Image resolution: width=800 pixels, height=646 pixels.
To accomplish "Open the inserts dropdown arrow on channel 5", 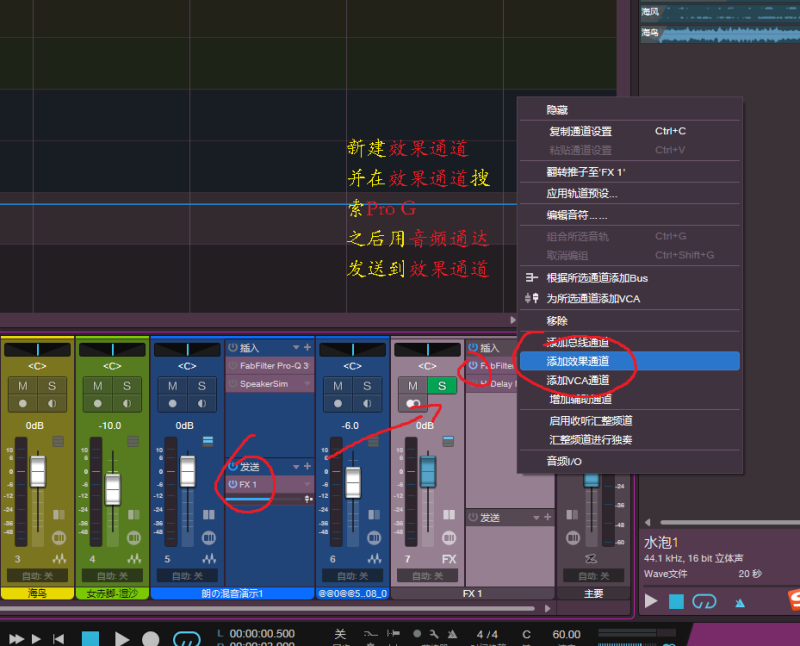I will tap(295, 348).
